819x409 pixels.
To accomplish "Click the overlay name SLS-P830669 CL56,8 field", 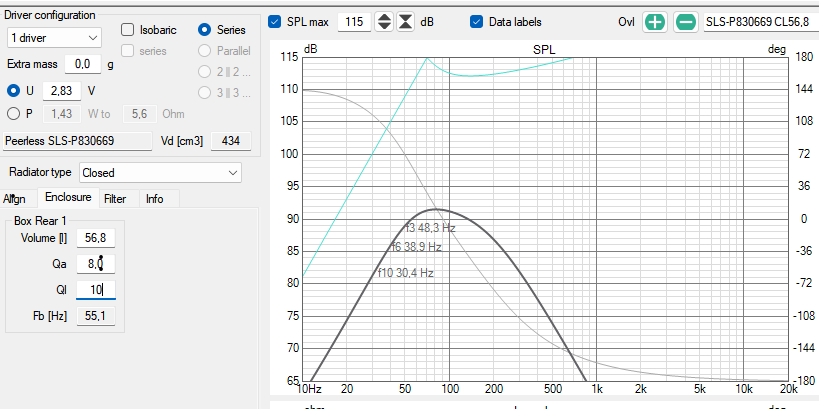I will tap(760, 22).
